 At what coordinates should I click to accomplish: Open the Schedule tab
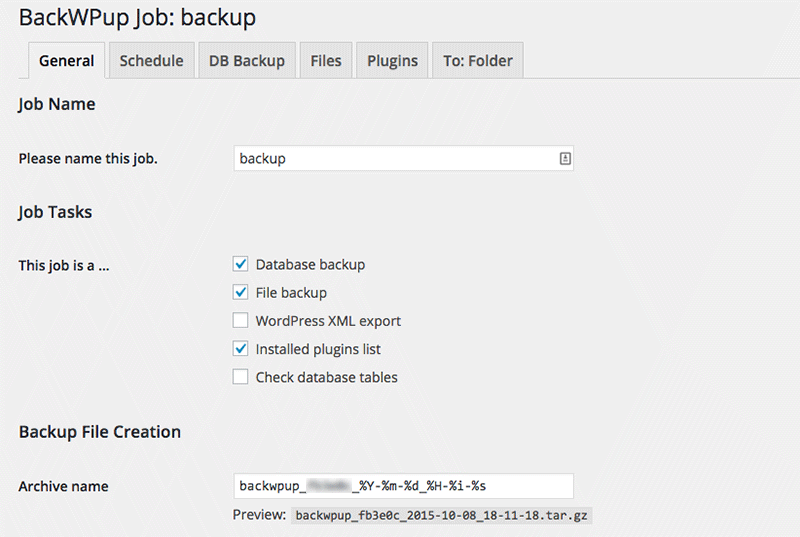[151, 61]
